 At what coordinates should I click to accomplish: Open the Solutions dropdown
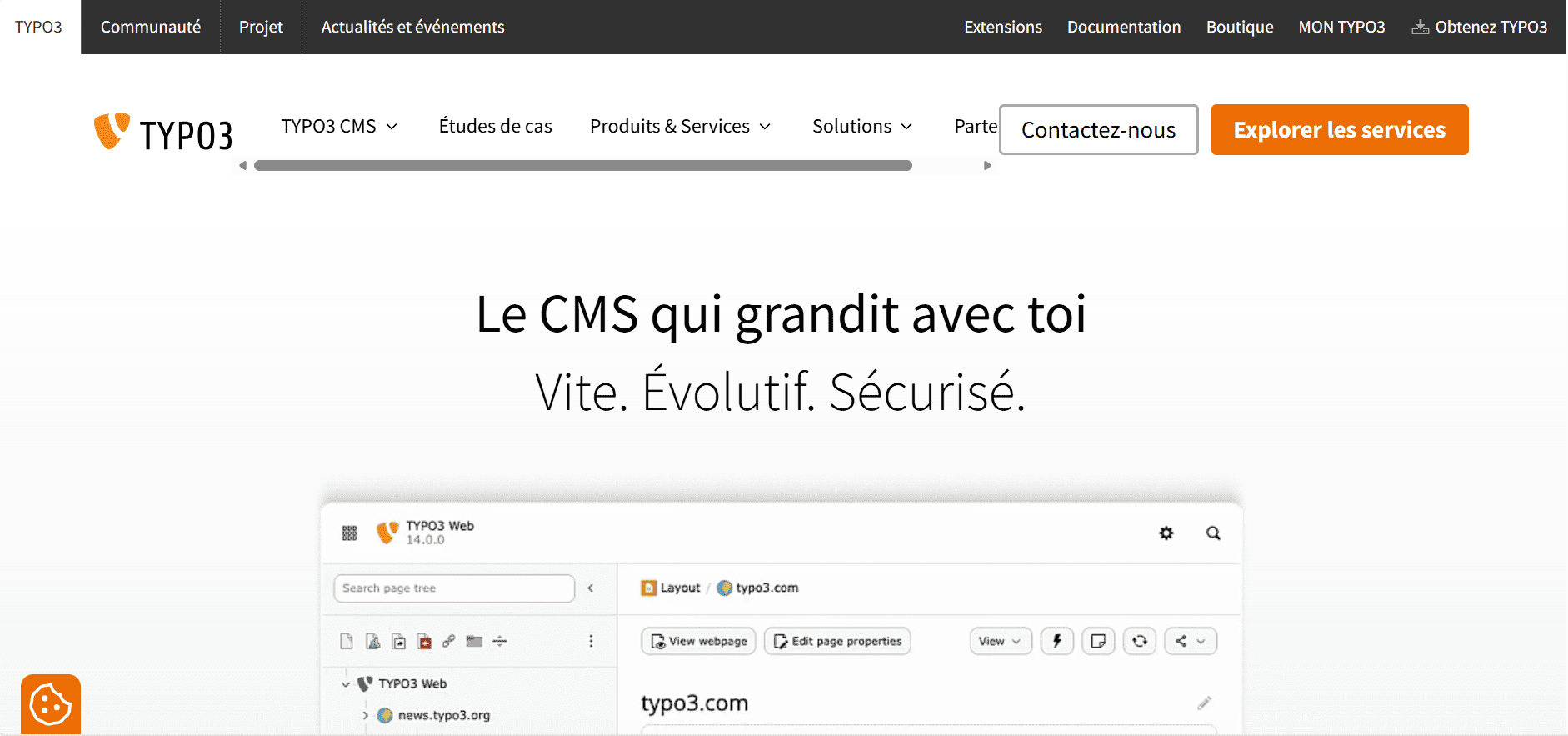click(862, 126)
